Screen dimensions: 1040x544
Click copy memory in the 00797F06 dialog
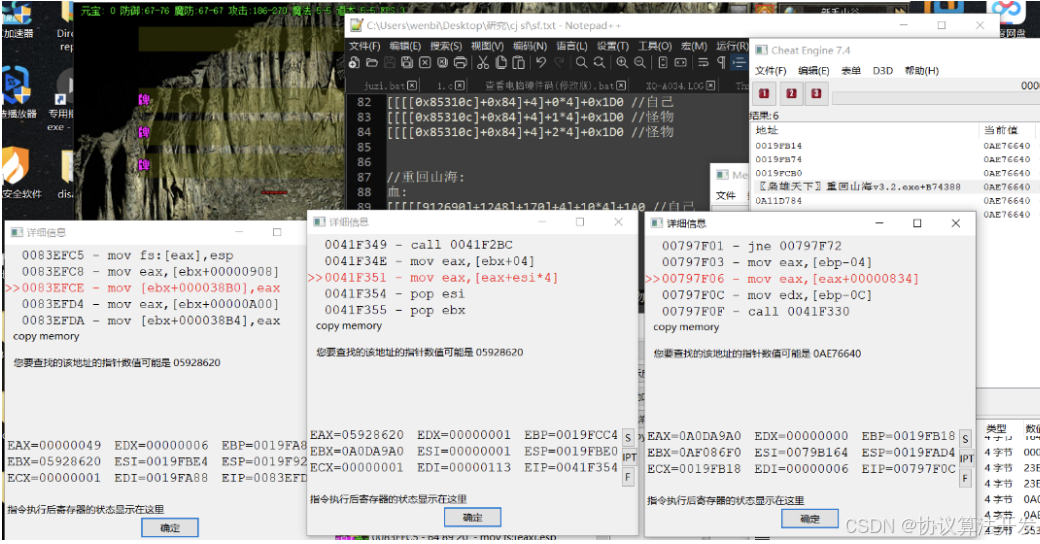[x=686, y=327]
